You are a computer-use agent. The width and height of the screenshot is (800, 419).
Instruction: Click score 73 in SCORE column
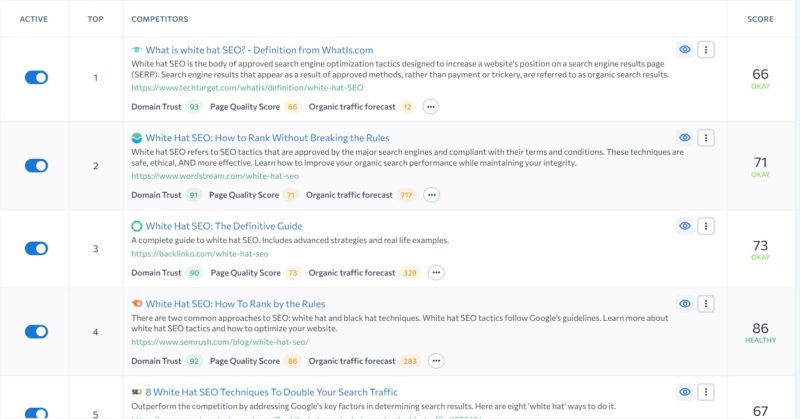tap(760, 246)
